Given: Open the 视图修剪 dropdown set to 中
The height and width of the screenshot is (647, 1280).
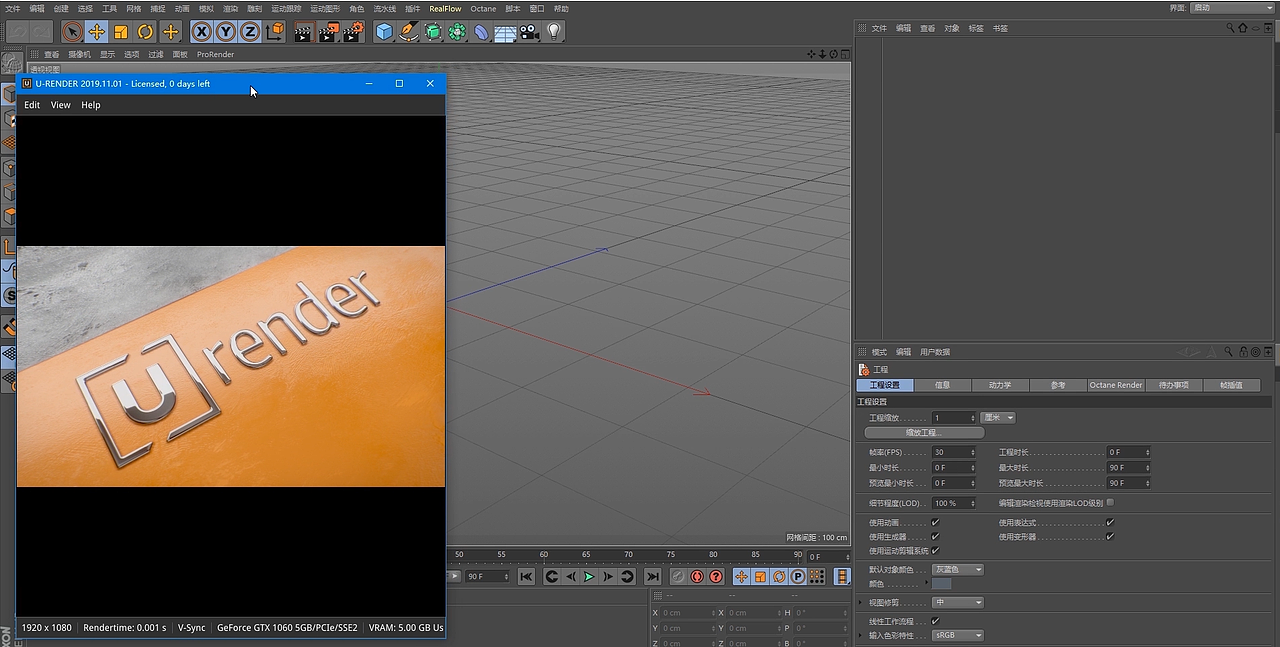Looking at the screenshot, I should click(x=958, y=603).
